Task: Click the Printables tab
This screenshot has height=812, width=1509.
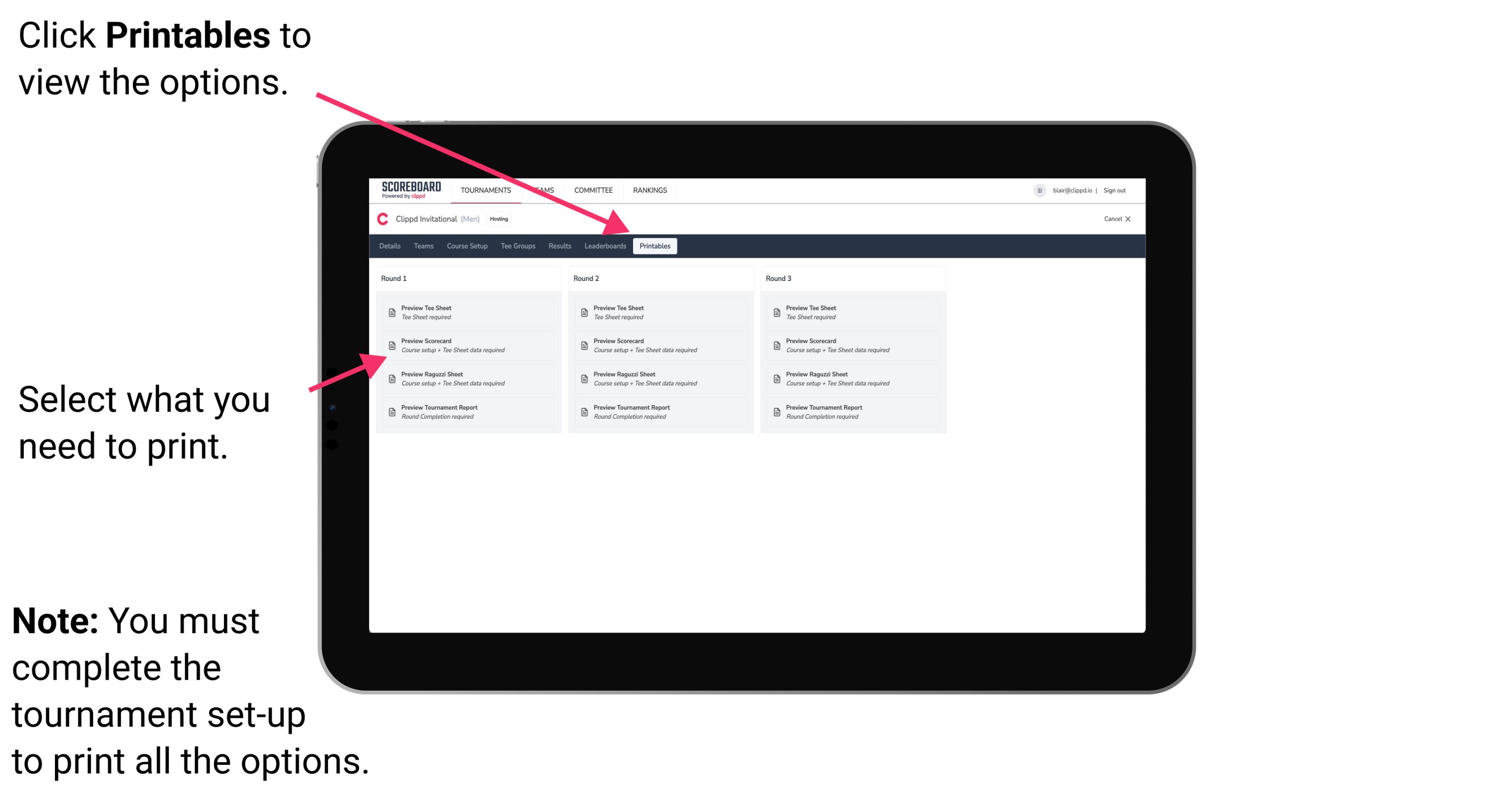Action: point(654,246)
